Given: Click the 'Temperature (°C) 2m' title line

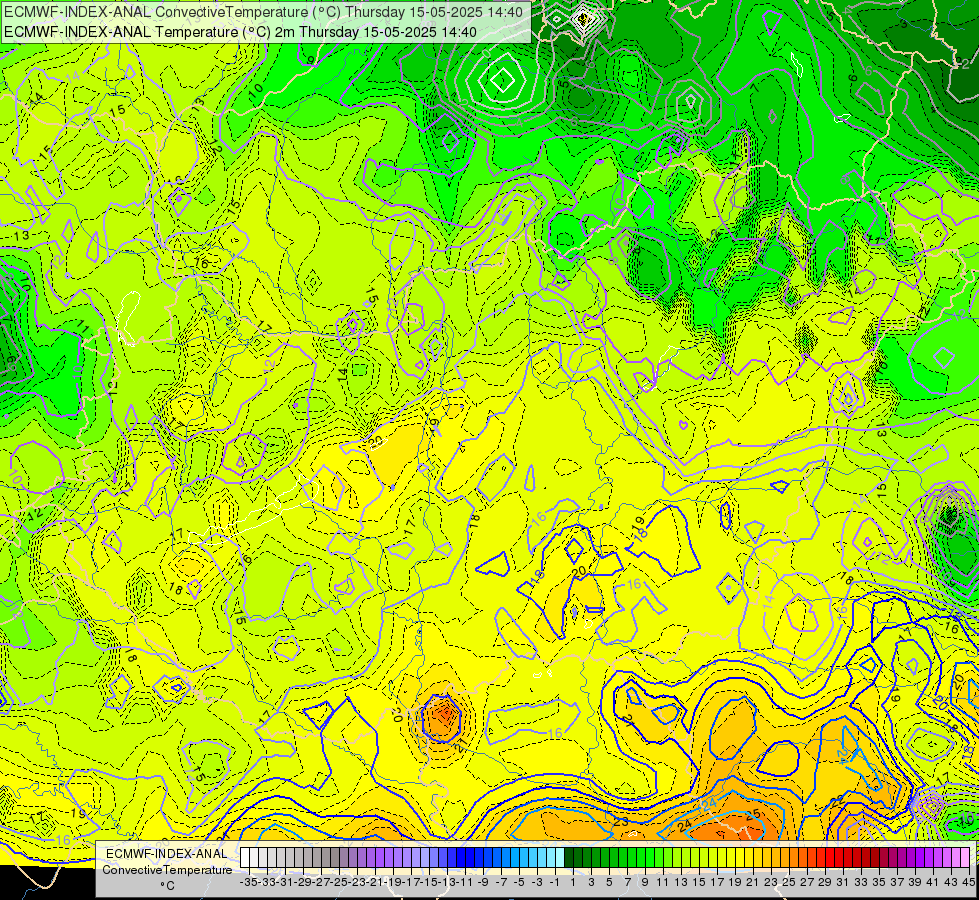Looking at the screenshot, I should (240, 32).
